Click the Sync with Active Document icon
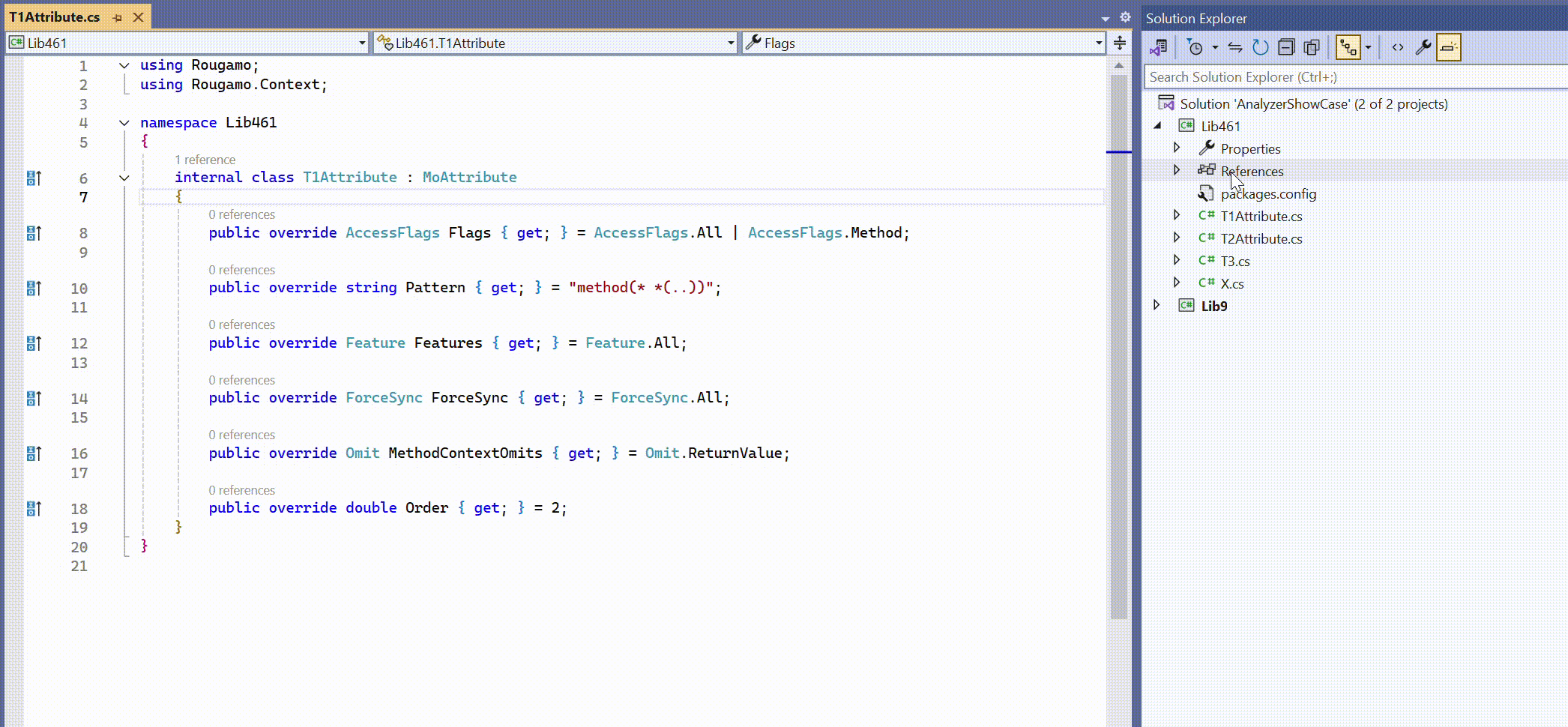 click(x=1235, y=47)
